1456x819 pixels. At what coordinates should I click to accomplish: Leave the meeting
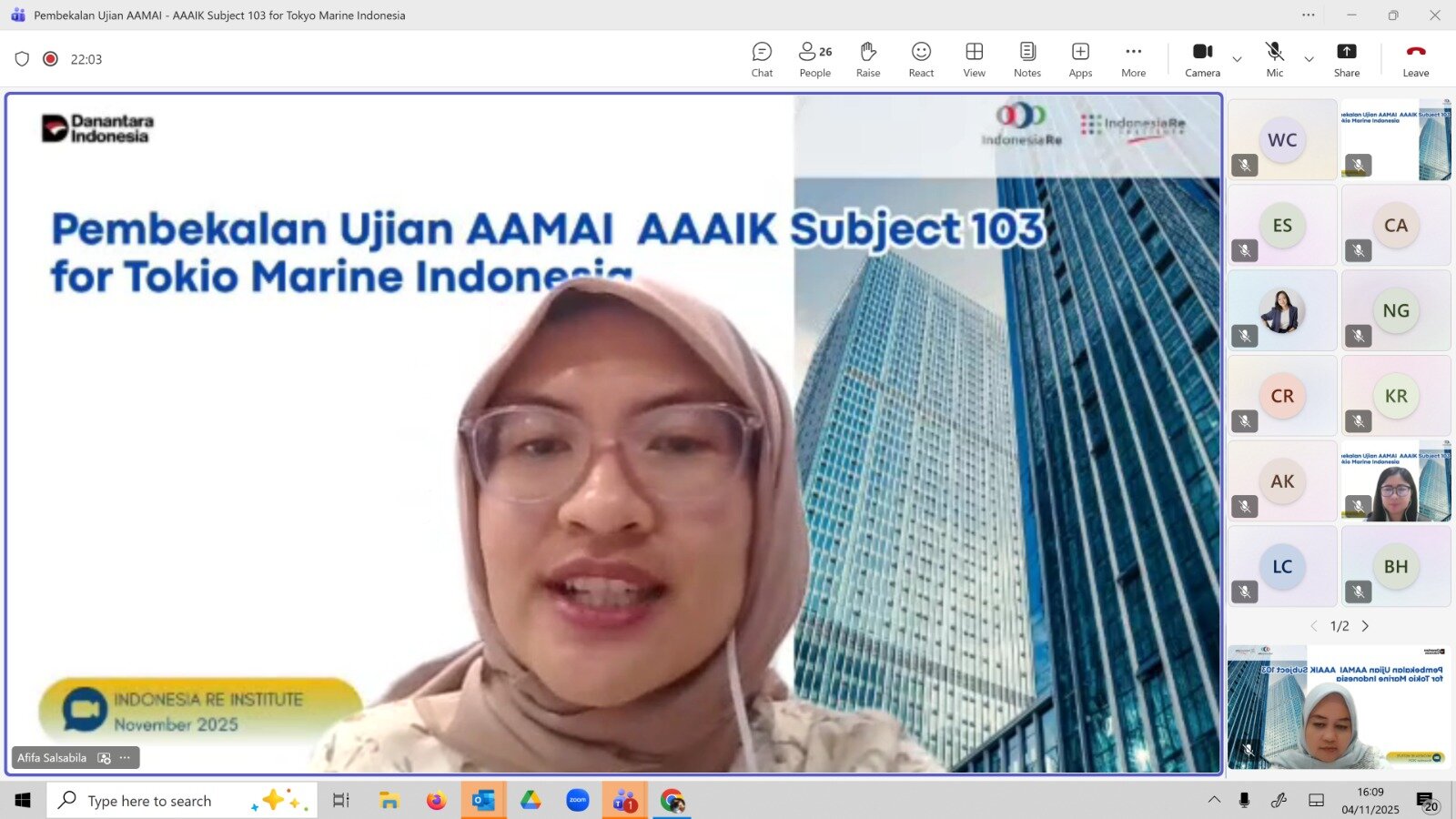pos(1415,60)
